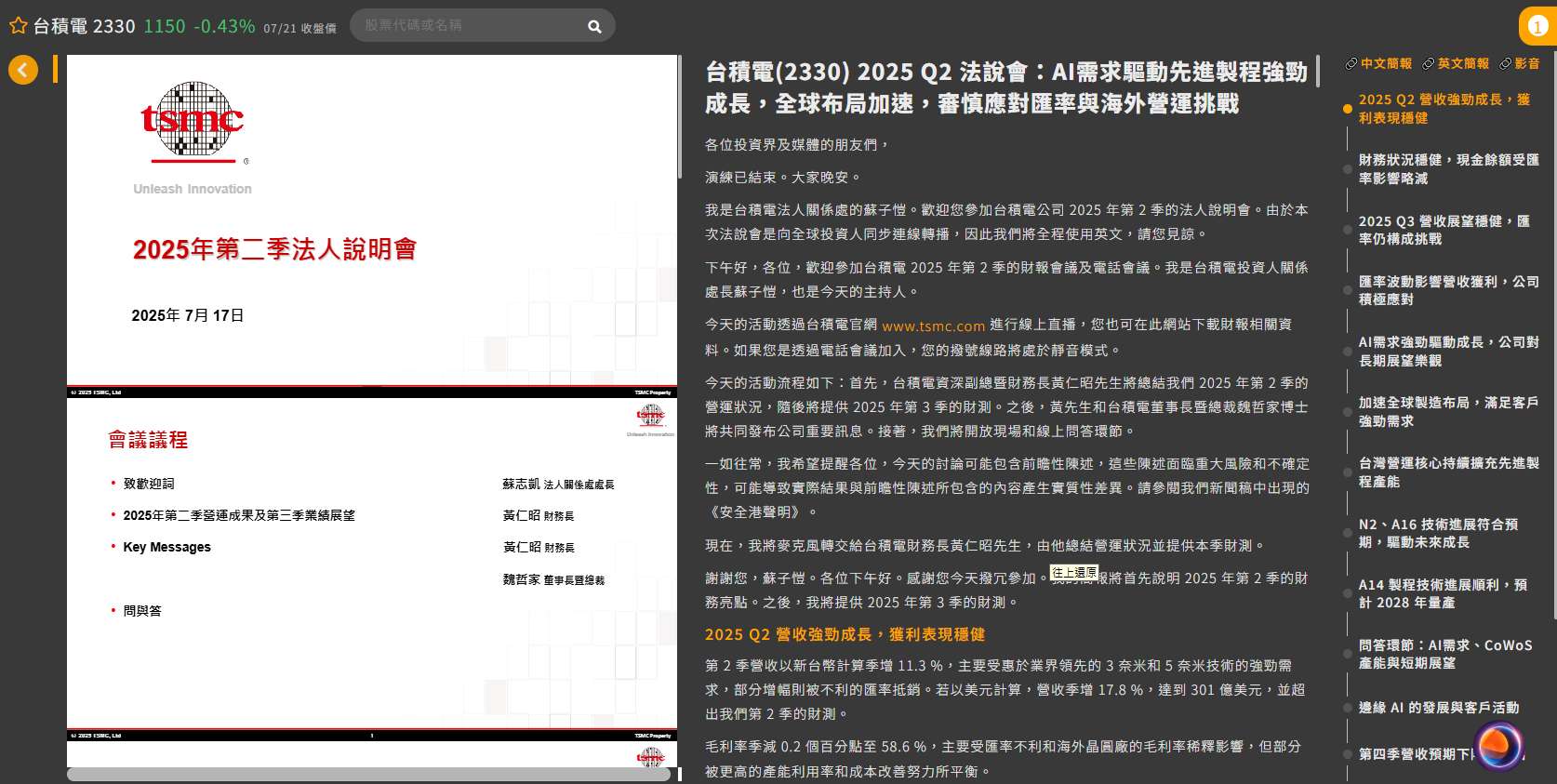Jump to 2025 Q3 營收展望穩健 section

coord(1444,230)
